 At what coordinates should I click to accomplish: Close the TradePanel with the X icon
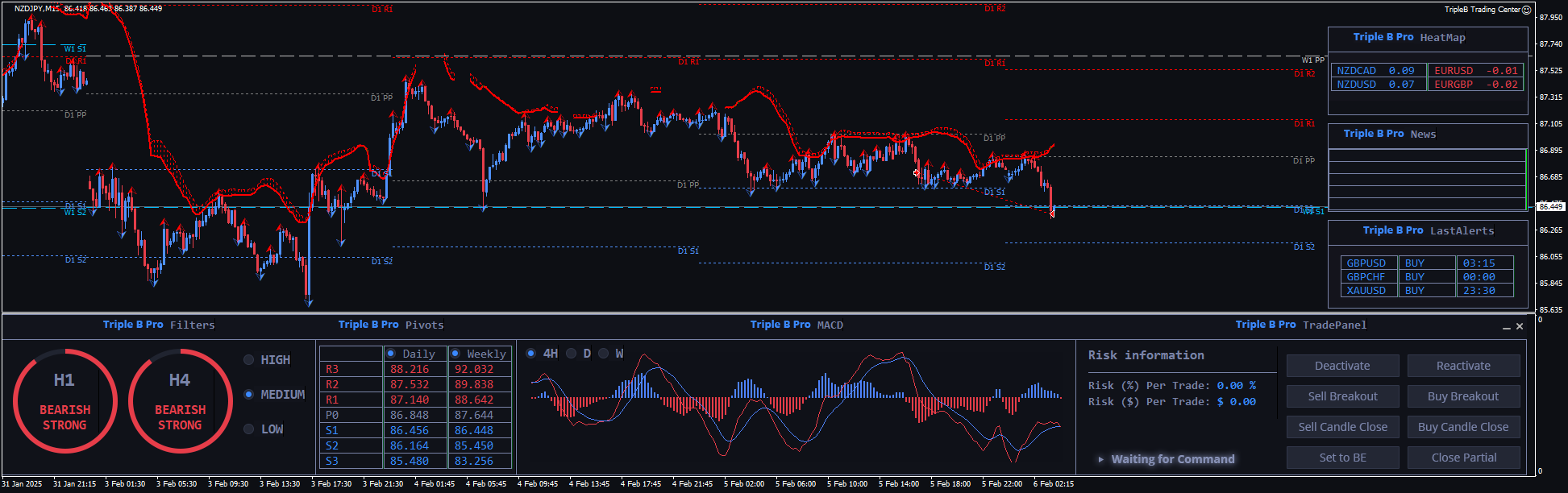[1520, 326]
